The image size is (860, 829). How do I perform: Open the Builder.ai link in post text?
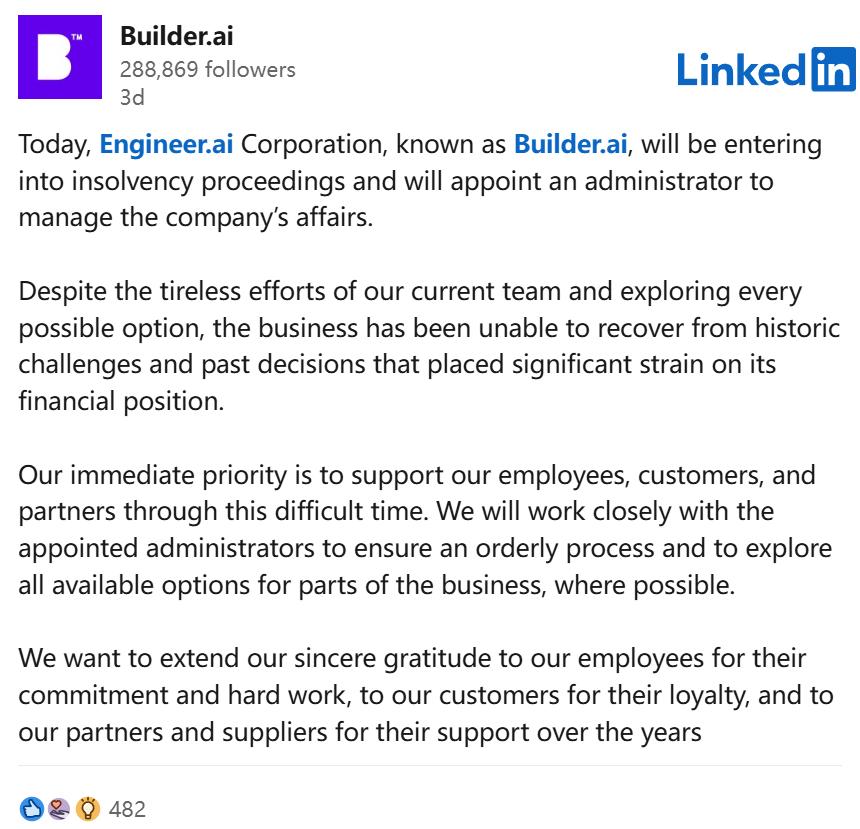(570, 144)
